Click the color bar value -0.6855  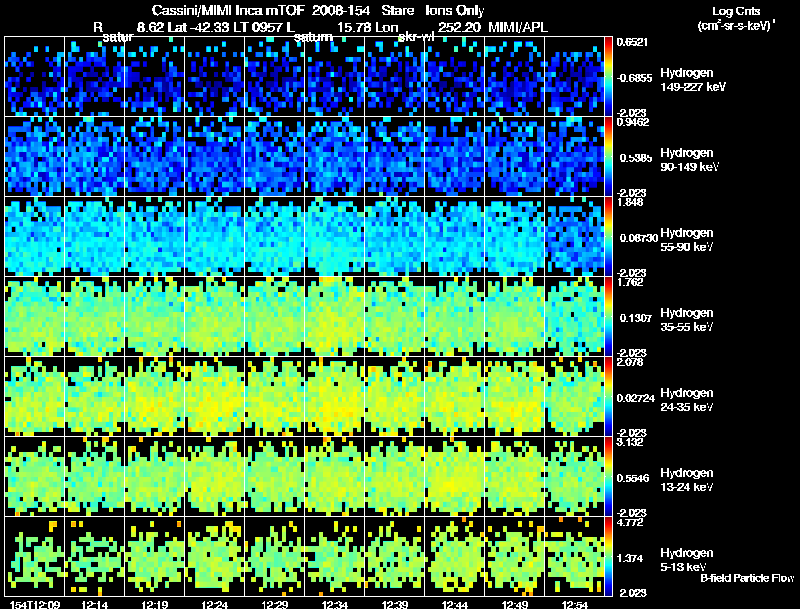pyautogui.click(x=634, y=78)
